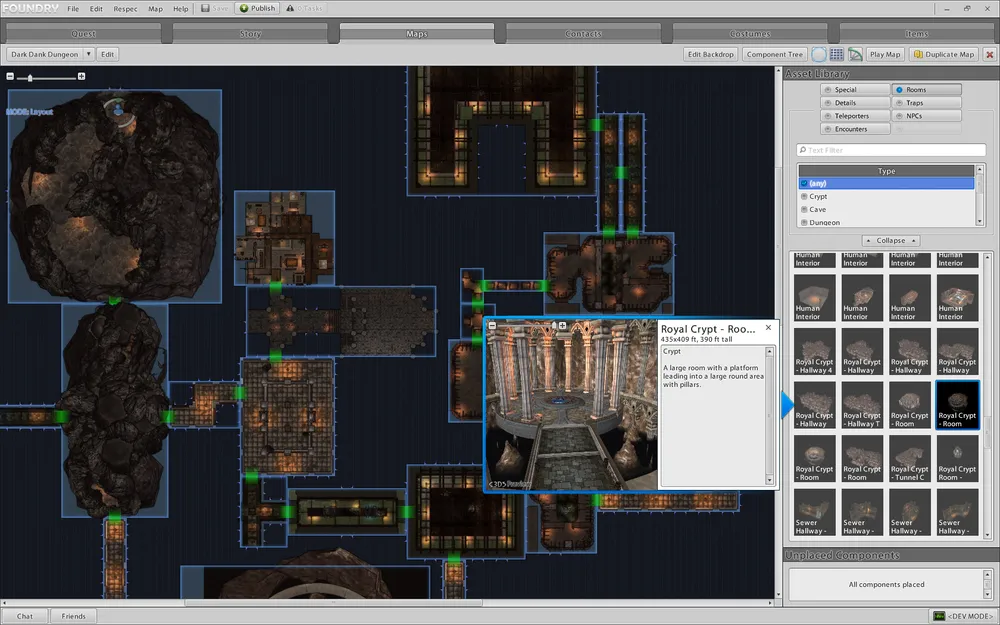
Task: Collapse the asset filter section
Action: 891,241
